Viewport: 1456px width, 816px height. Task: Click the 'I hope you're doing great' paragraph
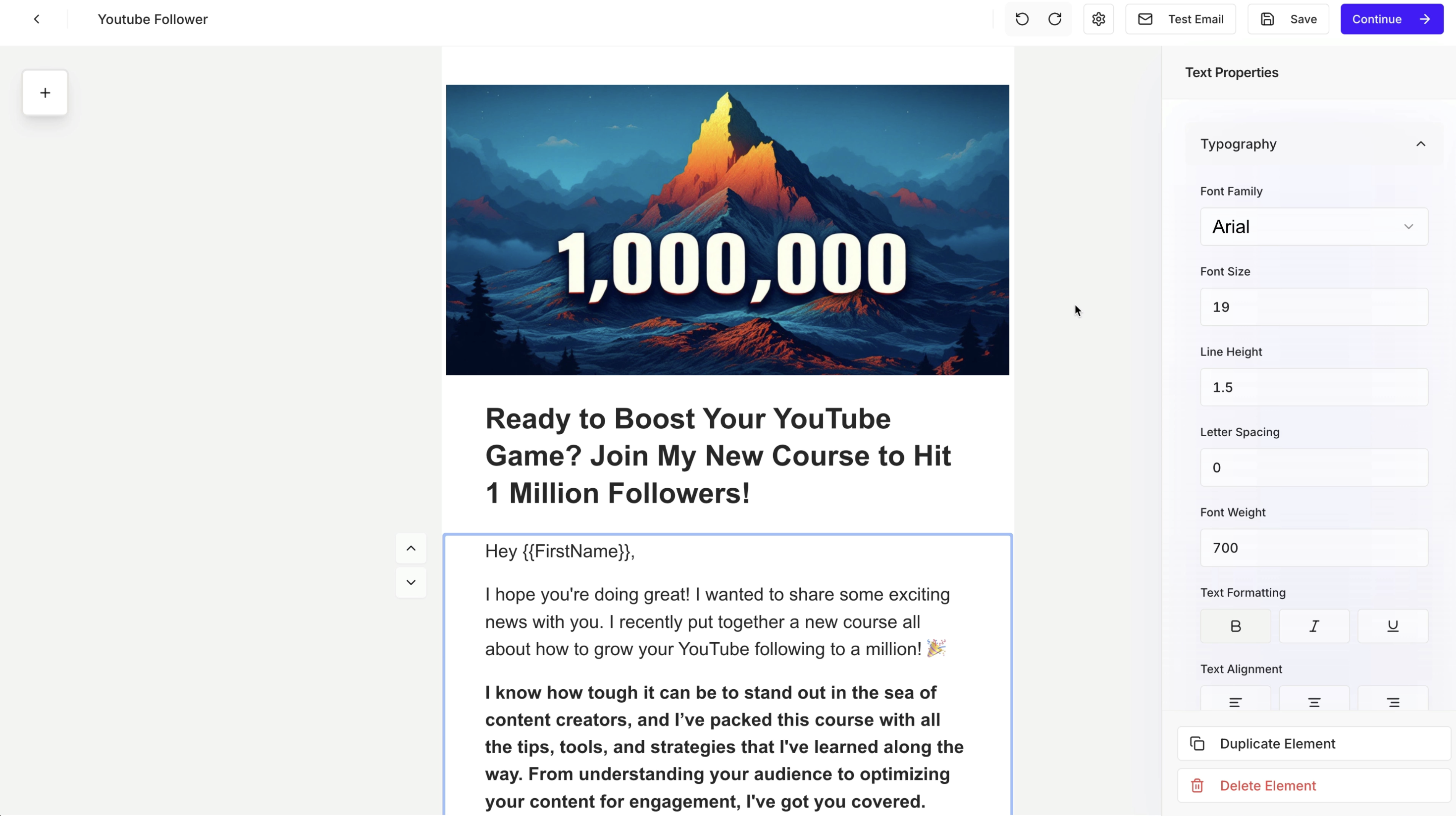[x=717, y=621]
